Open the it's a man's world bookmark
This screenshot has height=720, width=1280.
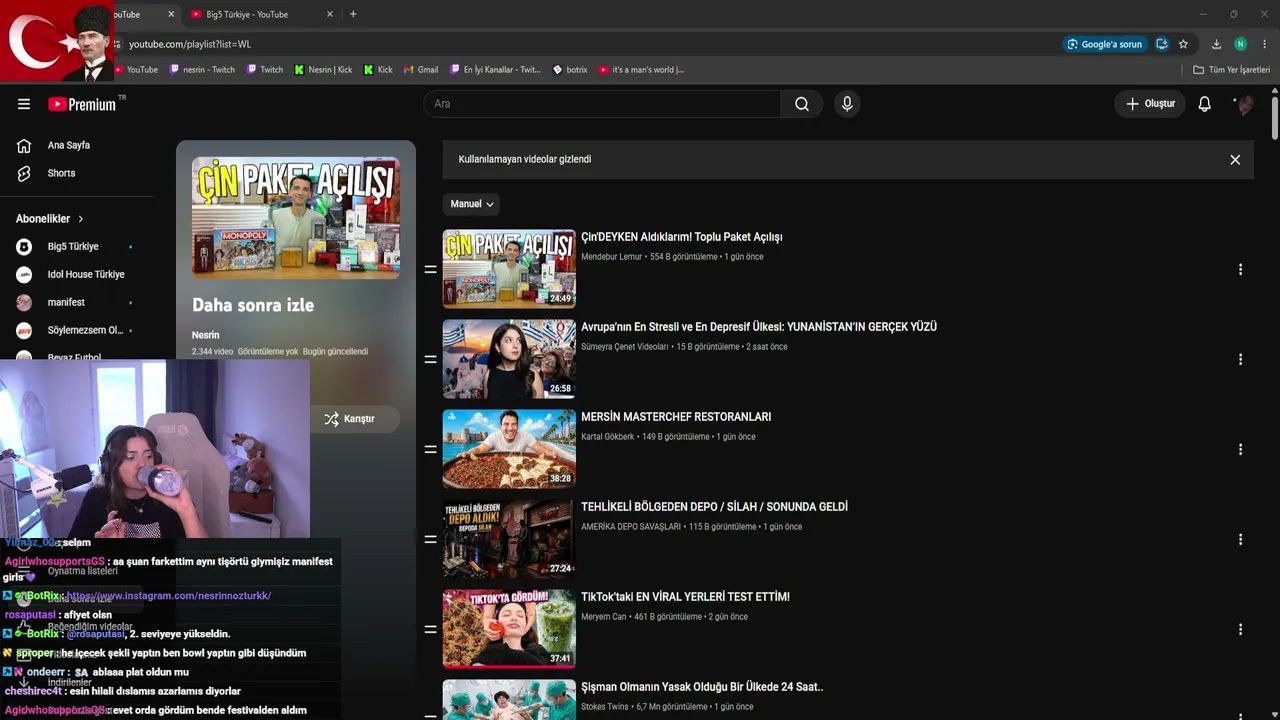(641, 70)
